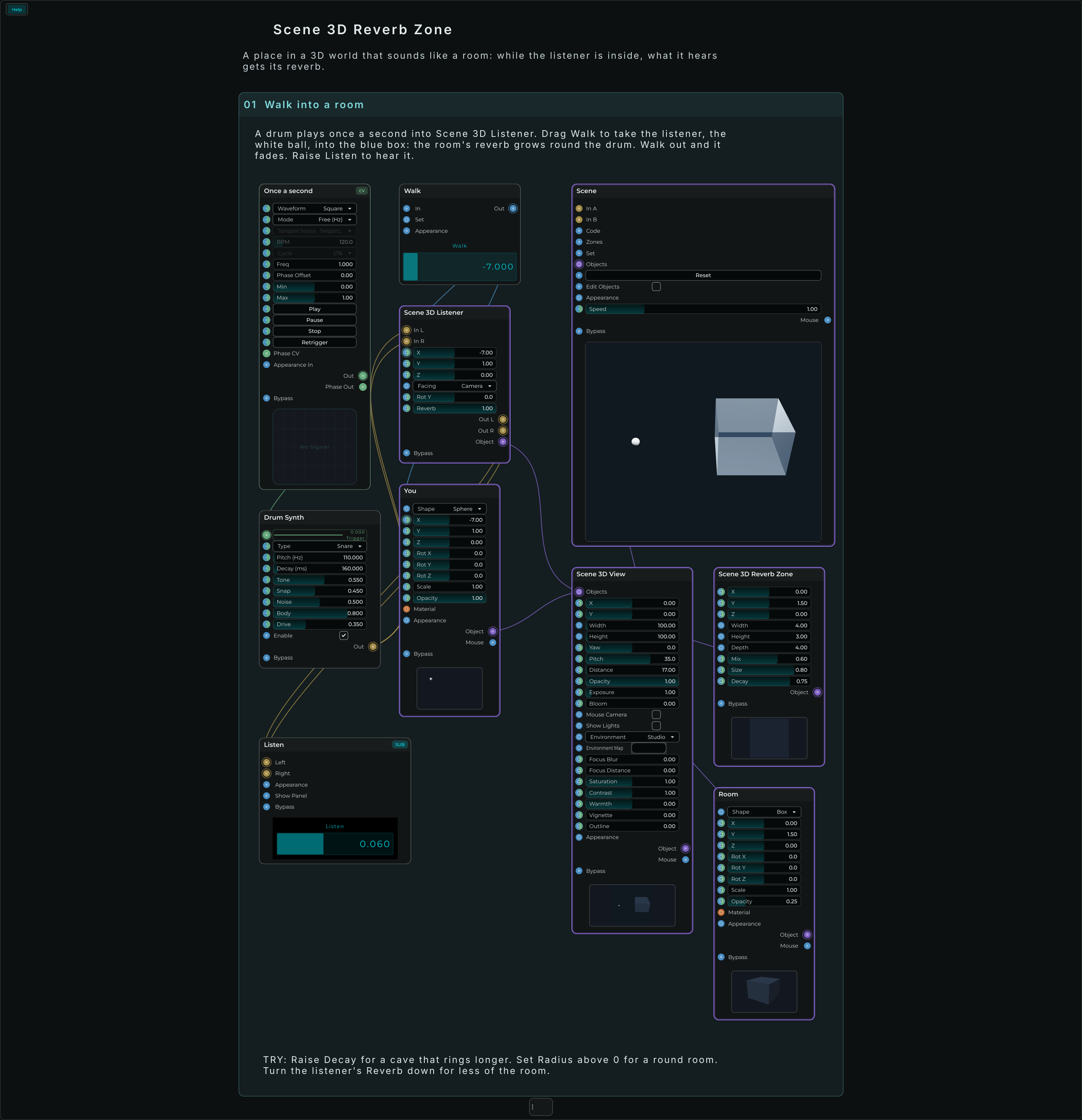Click the Pause button in Once a second
1082x1120 pixels.
pos(314,320)
